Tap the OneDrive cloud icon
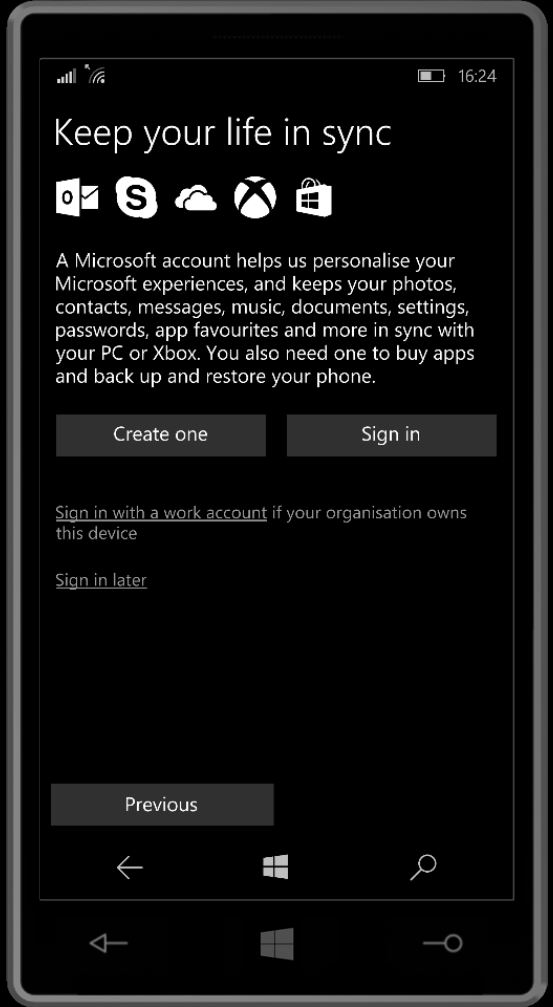Viewport: 553px width, 1007px height. tap(195, 198)
